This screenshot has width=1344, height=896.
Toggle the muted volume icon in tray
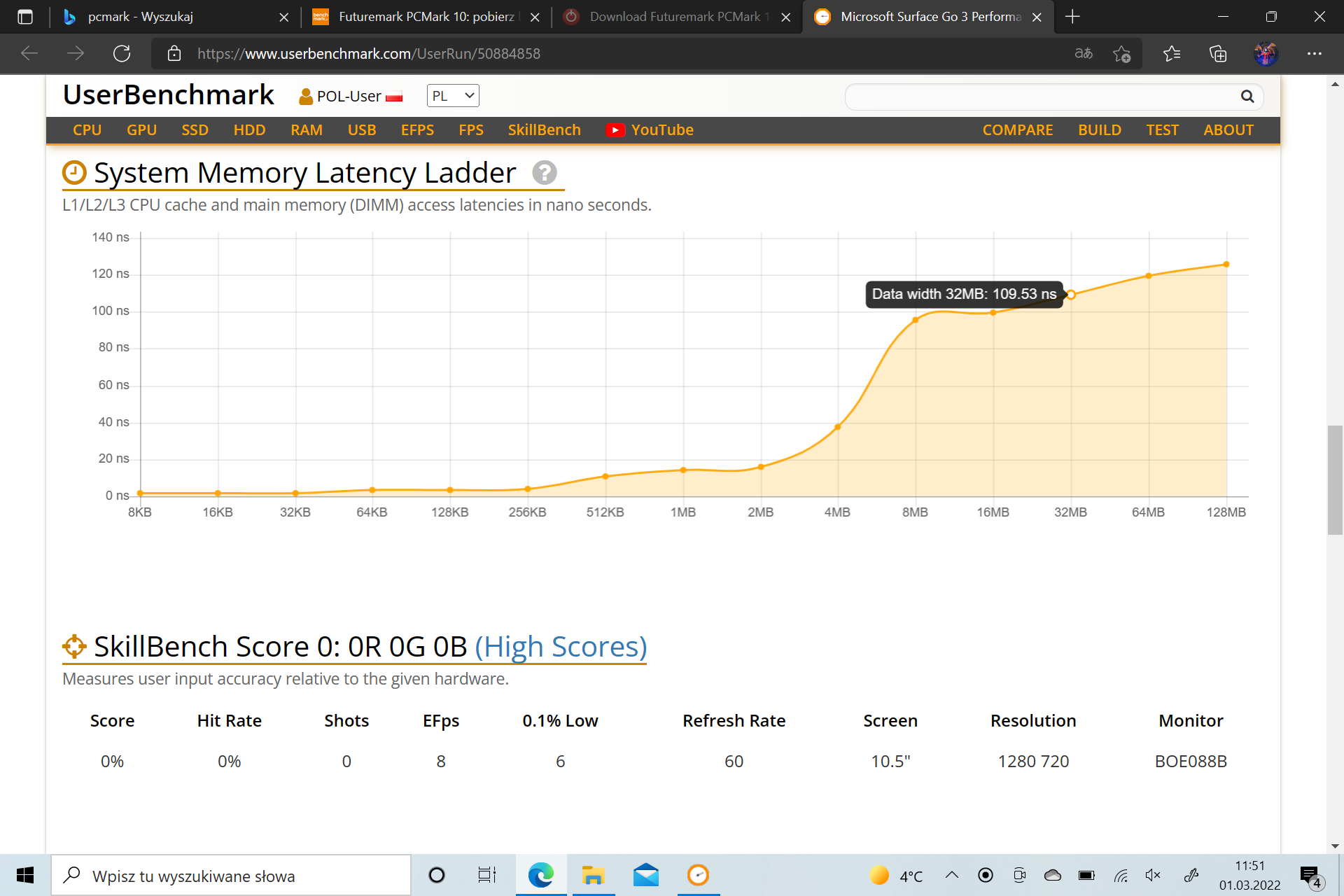pos(1152,875)
